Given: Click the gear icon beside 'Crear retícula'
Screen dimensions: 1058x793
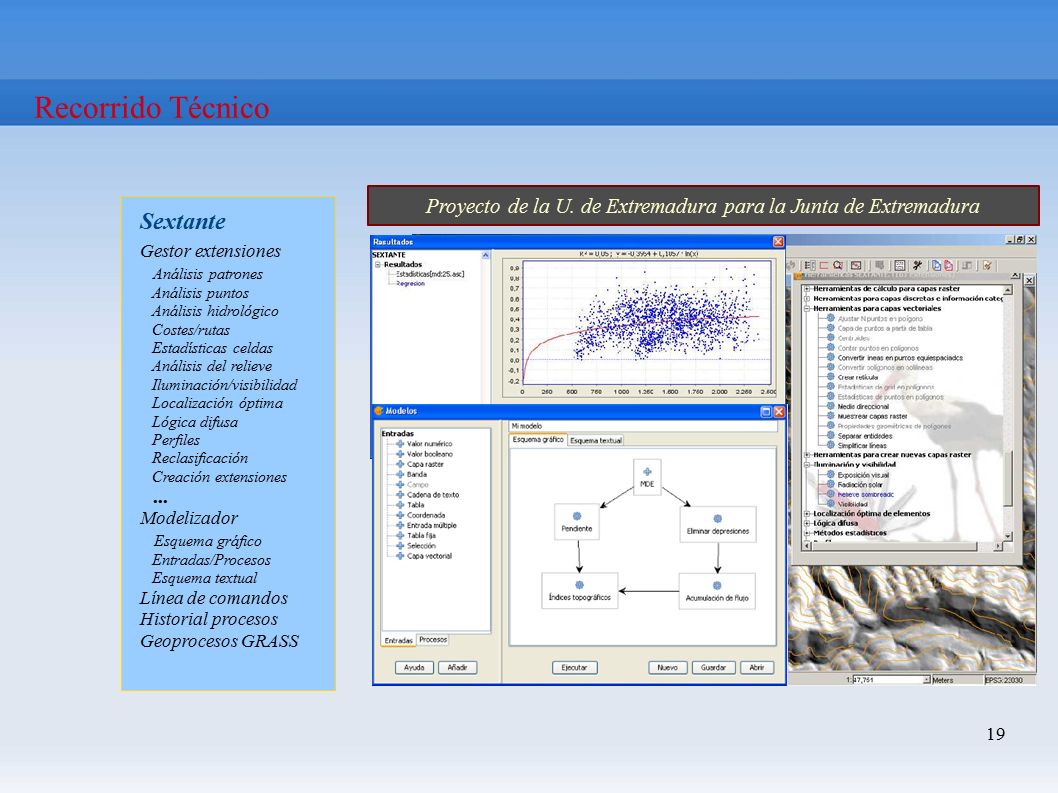Looking at the screenshot, I should 831,377.
